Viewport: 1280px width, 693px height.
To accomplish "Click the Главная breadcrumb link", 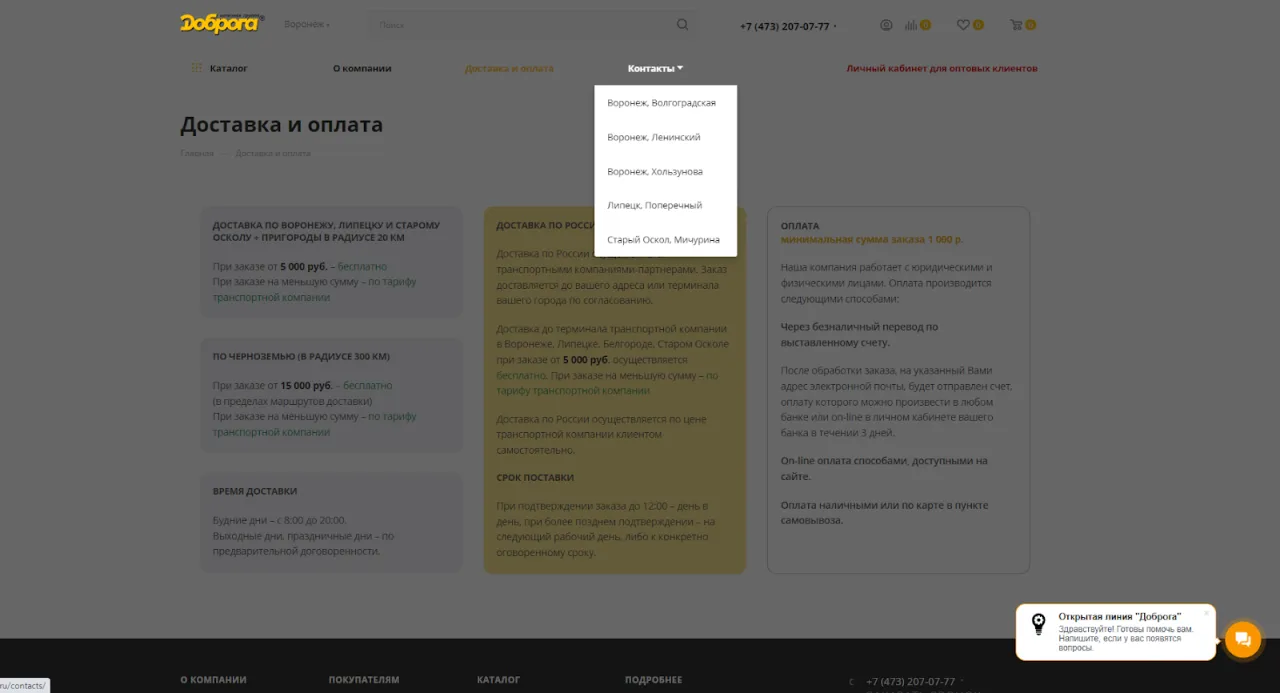I will 197,152.
